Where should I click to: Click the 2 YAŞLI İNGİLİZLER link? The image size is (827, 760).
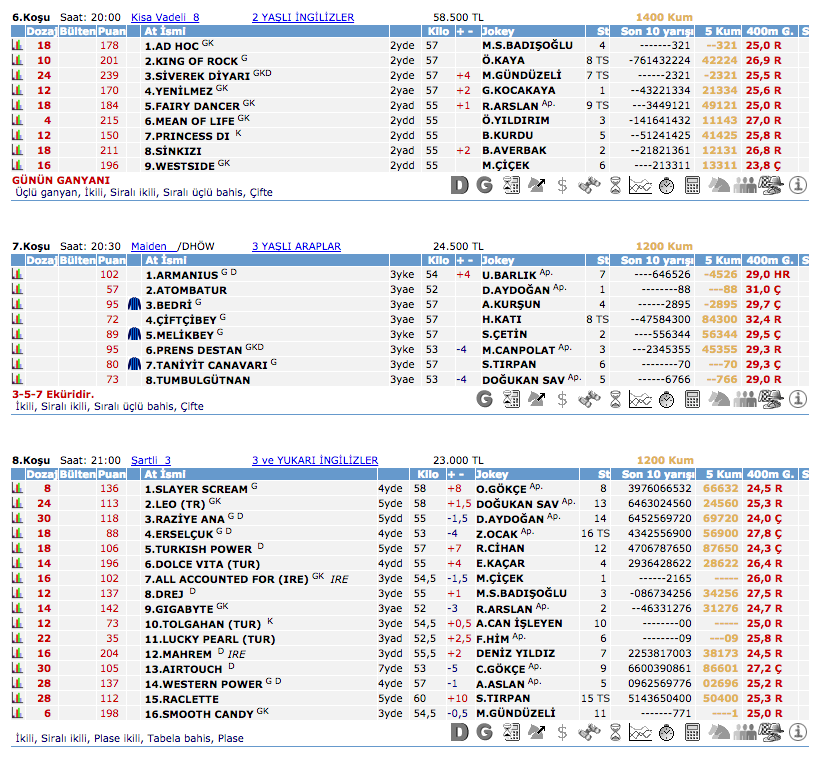coord(302,17)
